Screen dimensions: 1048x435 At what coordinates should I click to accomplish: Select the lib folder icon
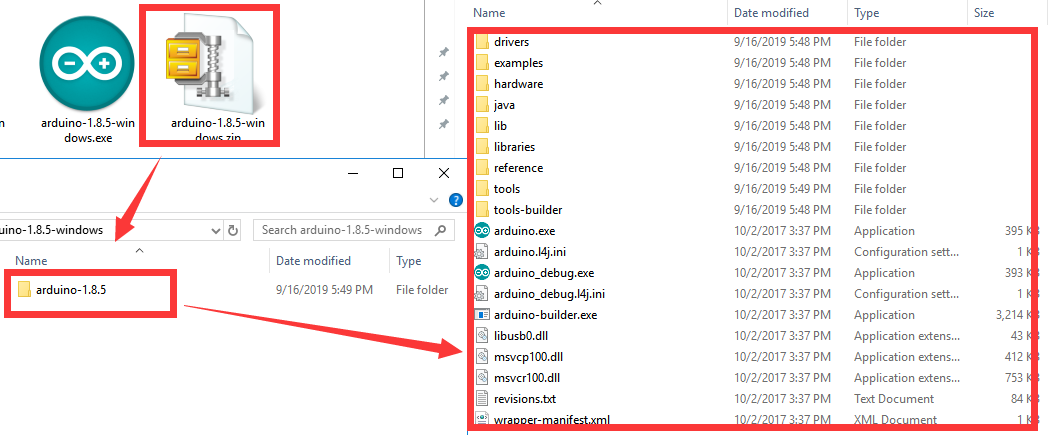click(x=483, y=126)
